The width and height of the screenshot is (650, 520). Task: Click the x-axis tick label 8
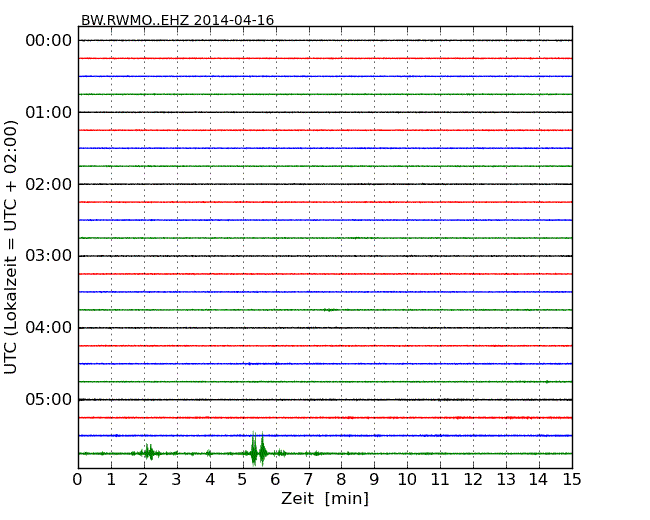341,480
